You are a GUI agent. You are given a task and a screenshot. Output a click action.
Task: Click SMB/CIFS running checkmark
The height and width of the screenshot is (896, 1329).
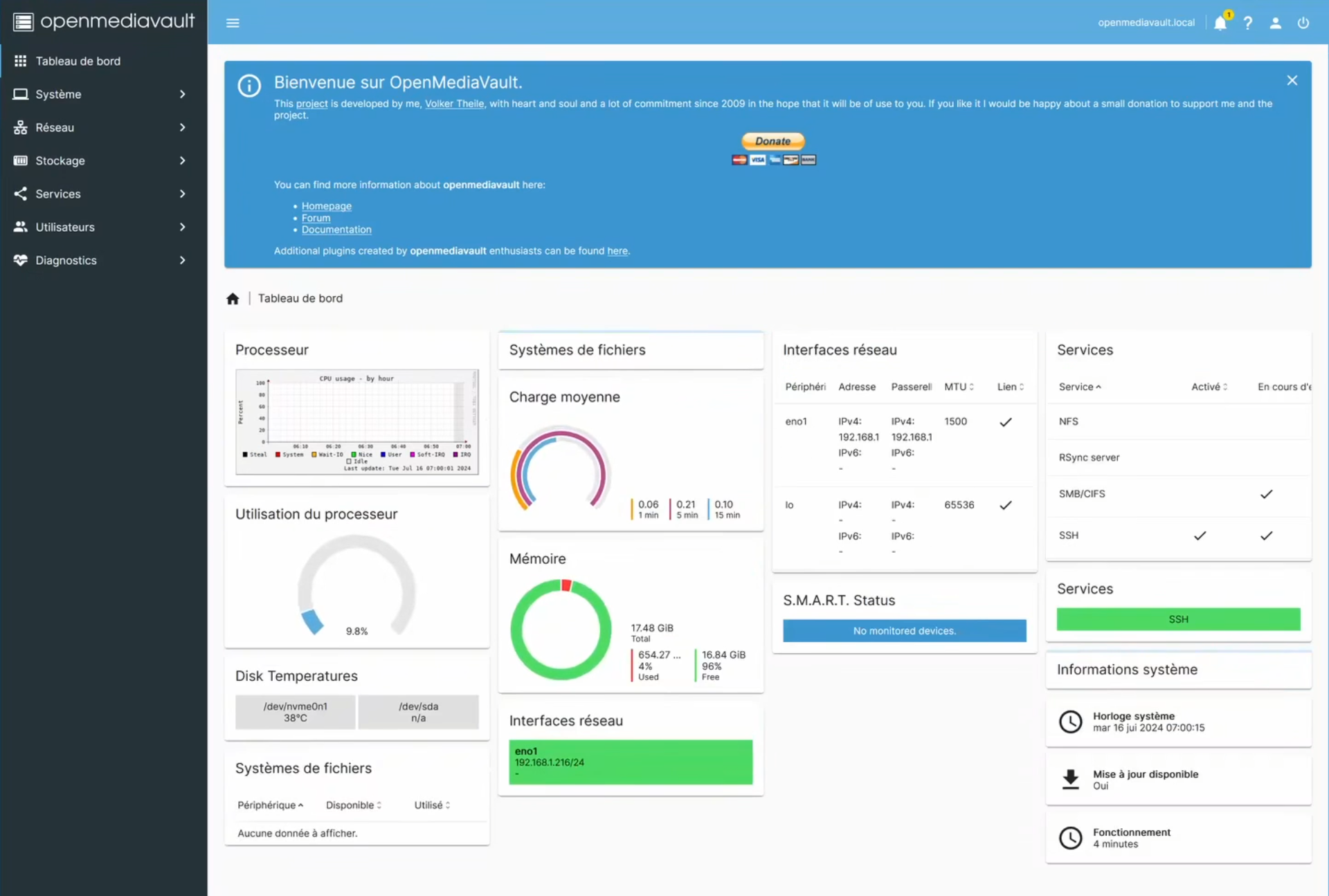pos(1266,494)
